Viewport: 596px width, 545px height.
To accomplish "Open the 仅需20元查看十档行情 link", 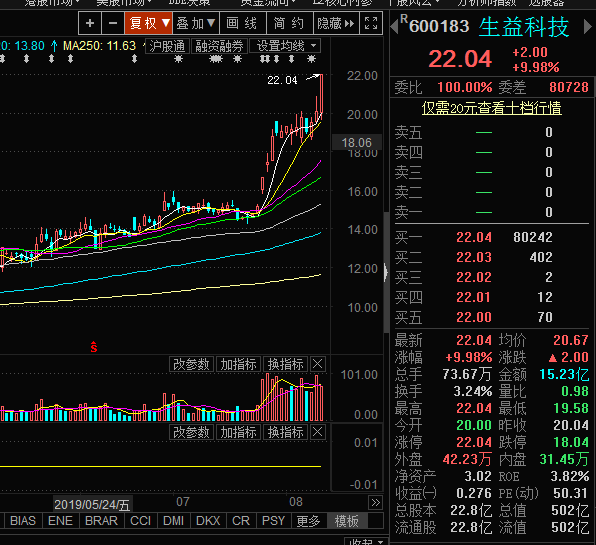I will pyautogui.click(x=491, y=108).
